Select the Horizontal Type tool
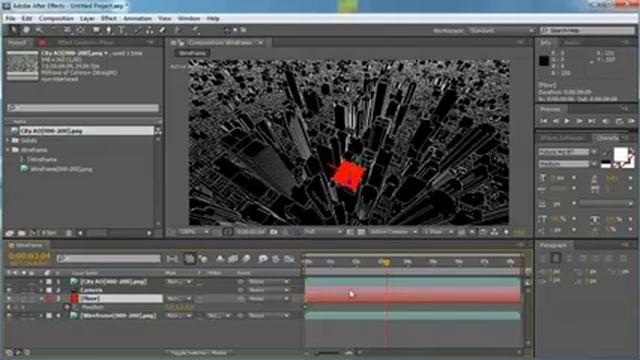Viewport: 640px width, 360px height. click(122, 30)
